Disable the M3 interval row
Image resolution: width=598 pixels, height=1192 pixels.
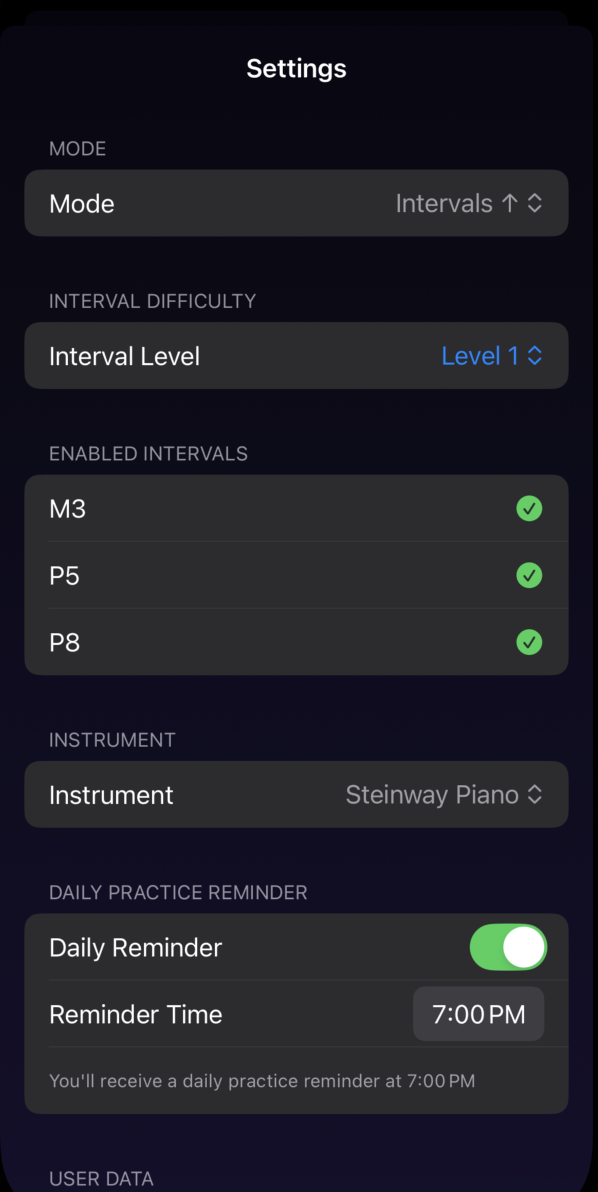296,509
